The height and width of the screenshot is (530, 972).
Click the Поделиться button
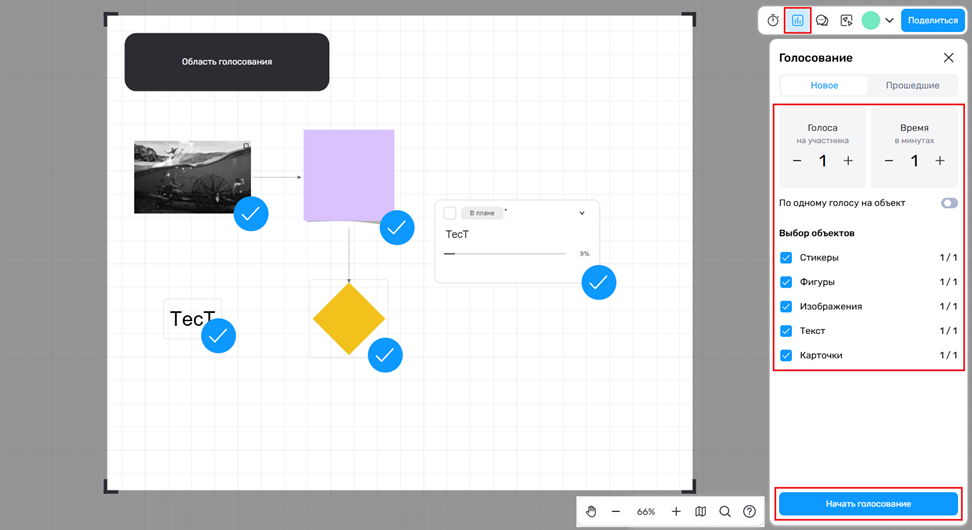pos(932,20)
